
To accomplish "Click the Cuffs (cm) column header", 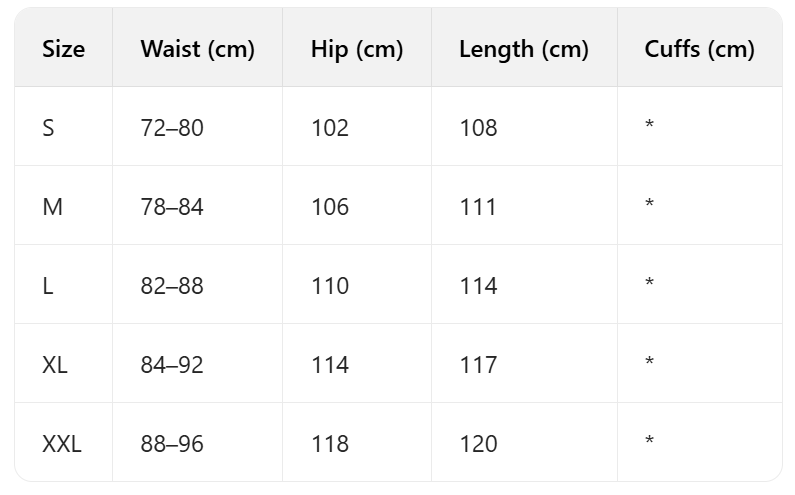I will tap(699, 49).
